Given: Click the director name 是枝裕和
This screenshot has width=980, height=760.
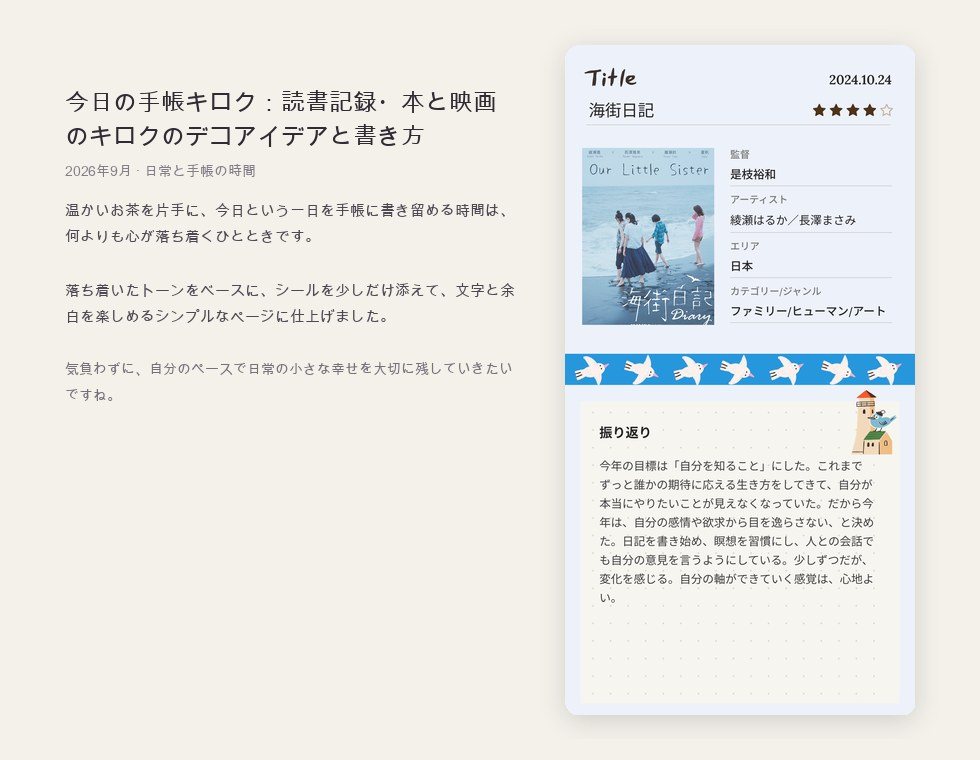Looking at the screenshot, I should pyautogui.click(x=752, y=174).
